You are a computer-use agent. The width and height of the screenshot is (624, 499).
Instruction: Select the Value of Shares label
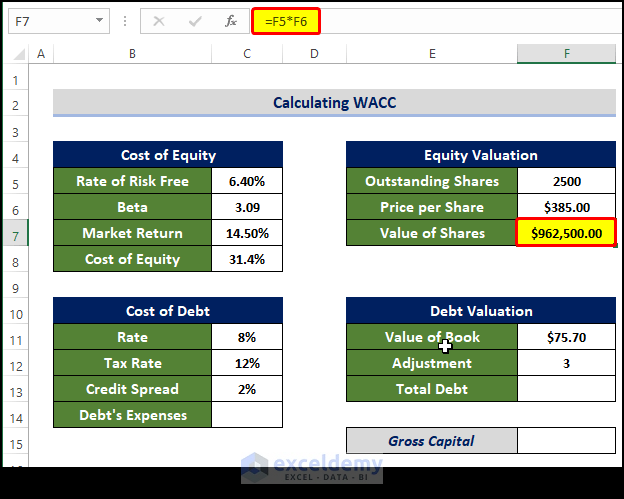[432, 233]
